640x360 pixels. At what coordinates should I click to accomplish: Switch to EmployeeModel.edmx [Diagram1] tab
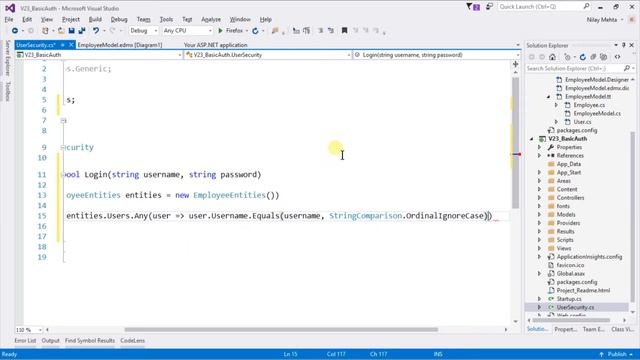click(x=120, y=45)
